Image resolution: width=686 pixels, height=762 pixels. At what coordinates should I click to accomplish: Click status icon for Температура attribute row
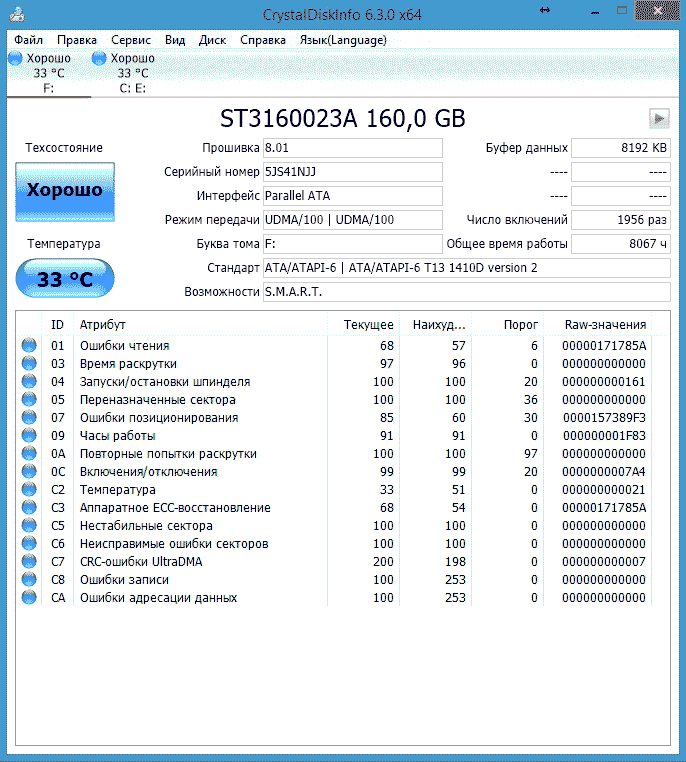click(29, 489)
